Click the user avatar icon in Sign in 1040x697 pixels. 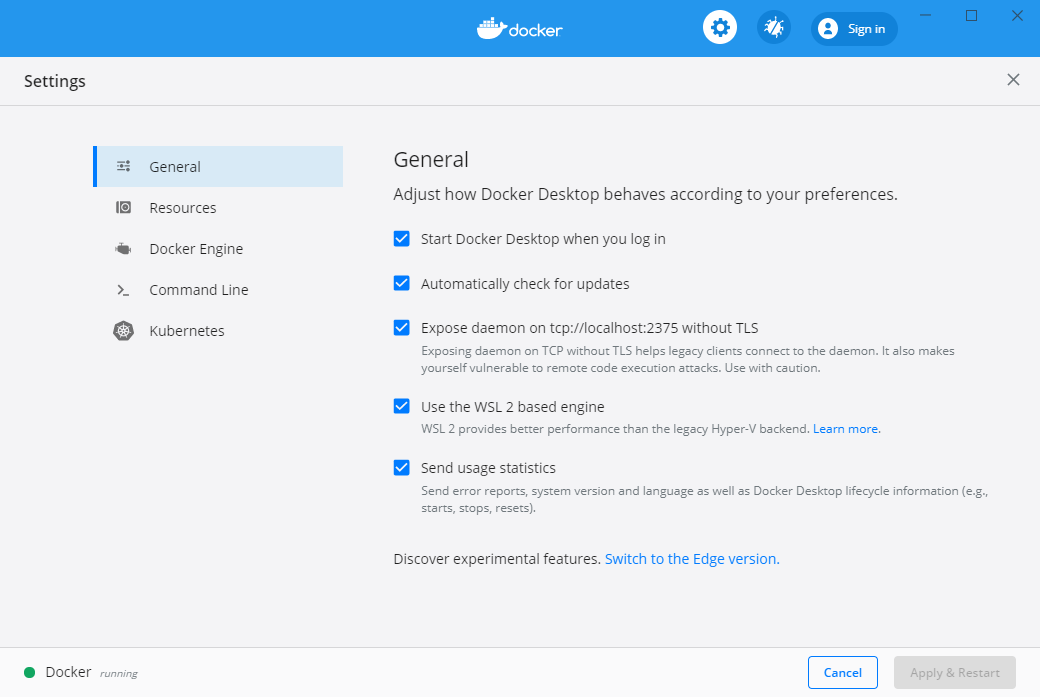pyautogui.click(x=828, y=29)
